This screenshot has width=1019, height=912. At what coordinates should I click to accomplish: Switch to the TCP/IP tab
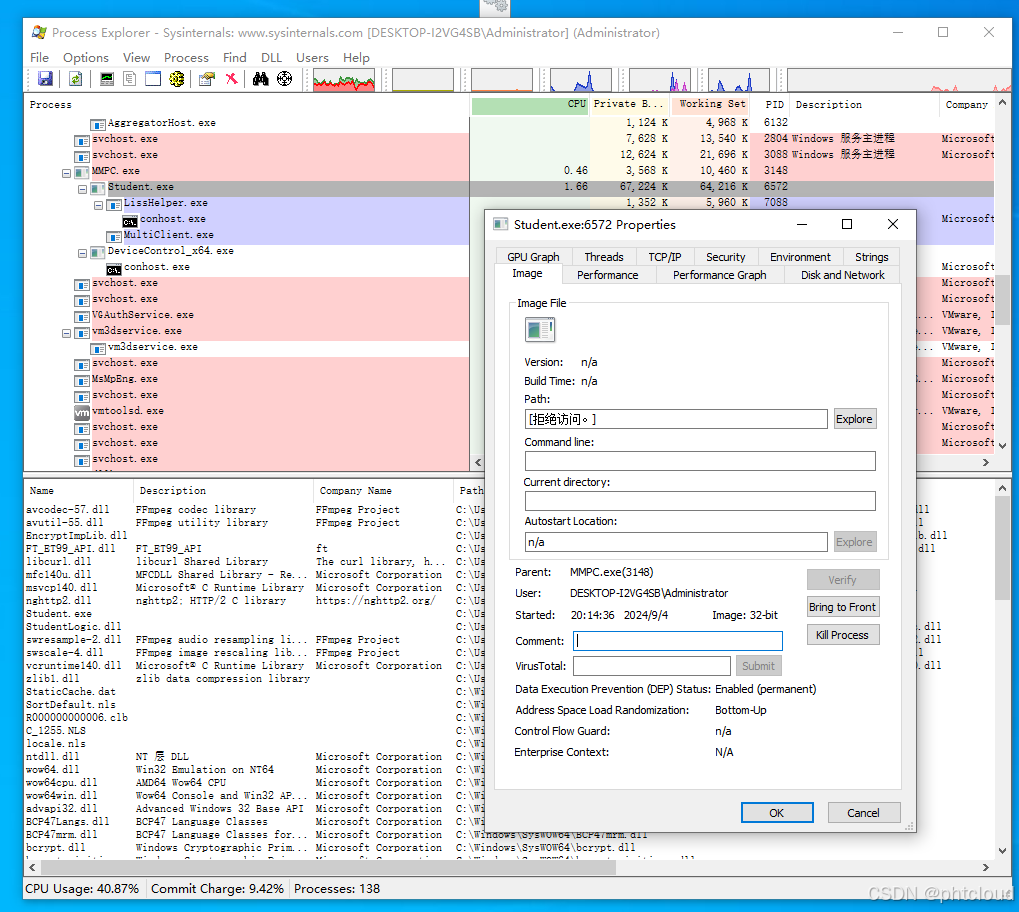(x=665, y=257)
